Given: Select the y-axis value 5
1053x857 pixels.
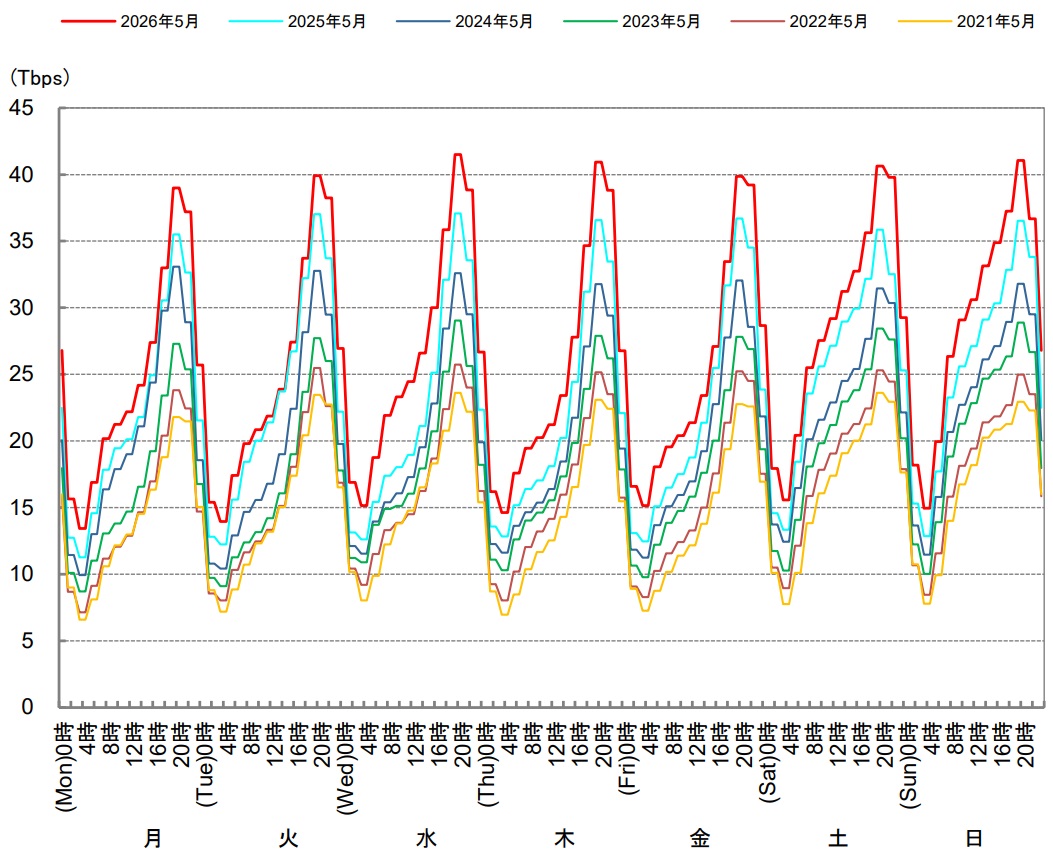Looking at the screenshot, I should click(x=27, y=641).
